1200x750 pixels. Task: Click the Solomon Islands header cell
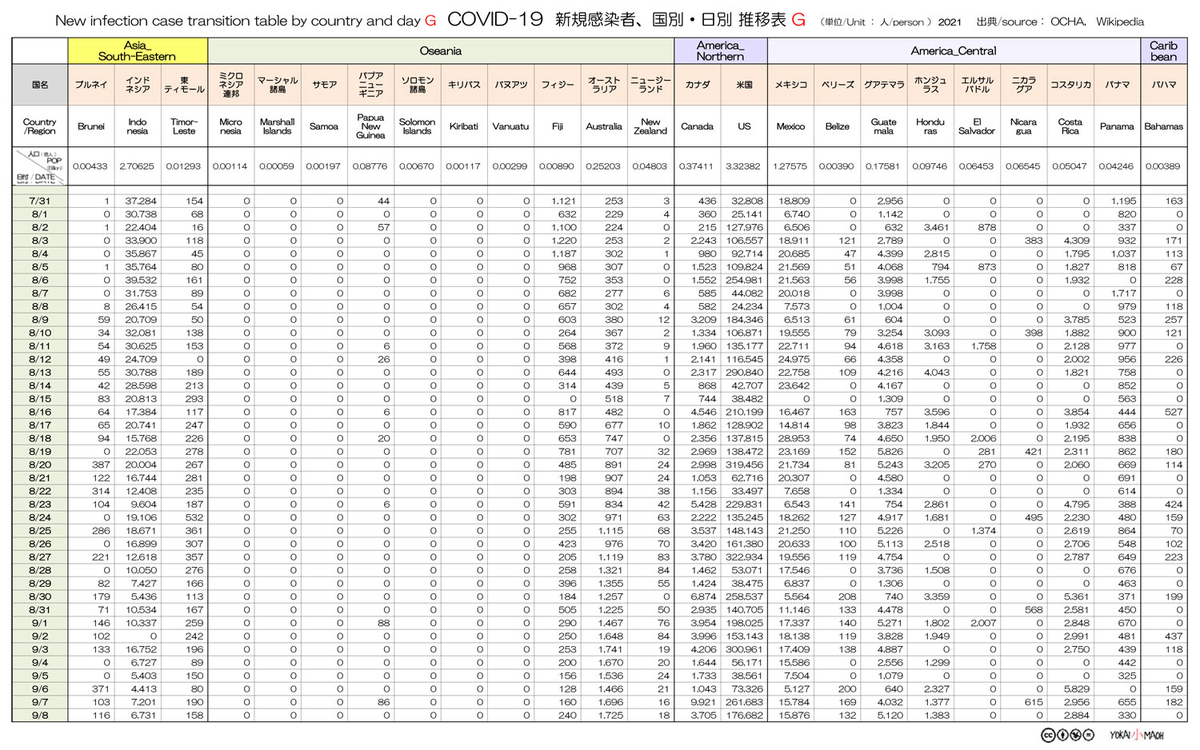(417, 127)
